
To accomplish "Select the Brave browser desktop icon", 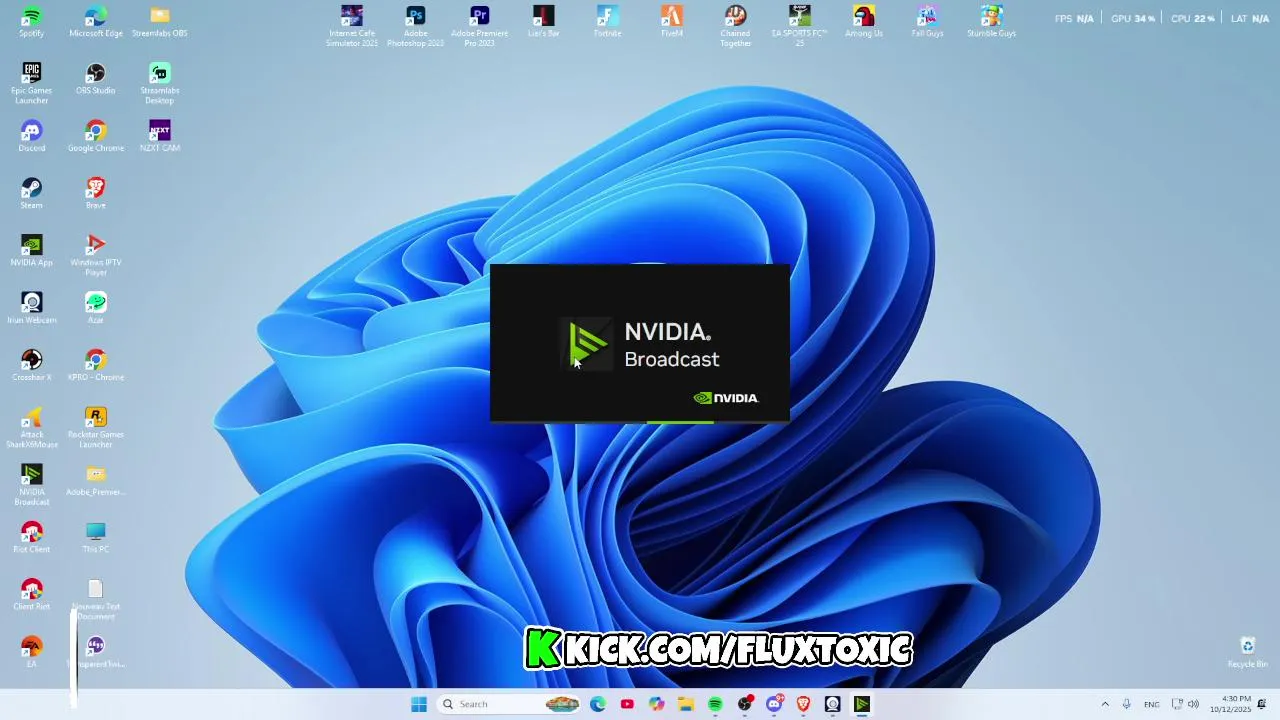I will pos(96,194).
